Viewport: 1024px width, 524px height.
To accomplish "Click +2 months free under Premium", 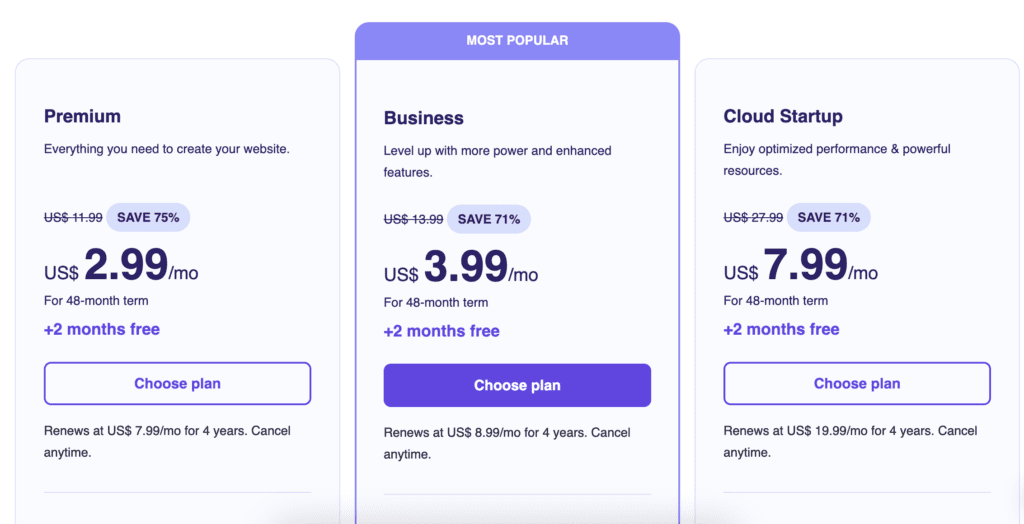I will click(x=102, y=329).
